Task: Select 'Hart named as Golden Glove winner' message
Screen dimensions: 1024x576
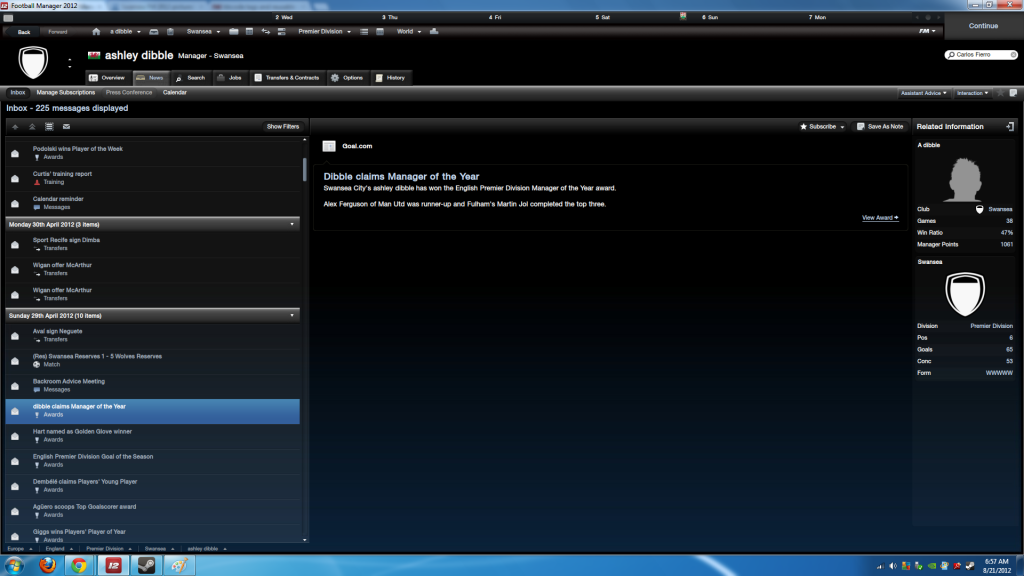Action: 152,436
